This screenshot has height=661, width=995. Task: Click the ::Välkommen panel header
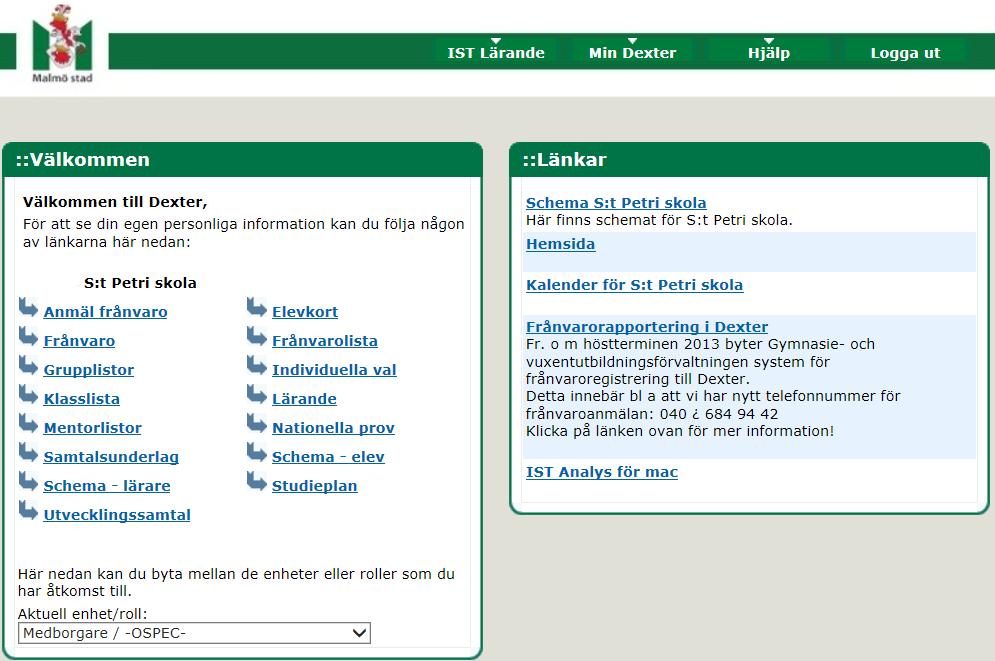pyautogui.click(x=242, y=159)
